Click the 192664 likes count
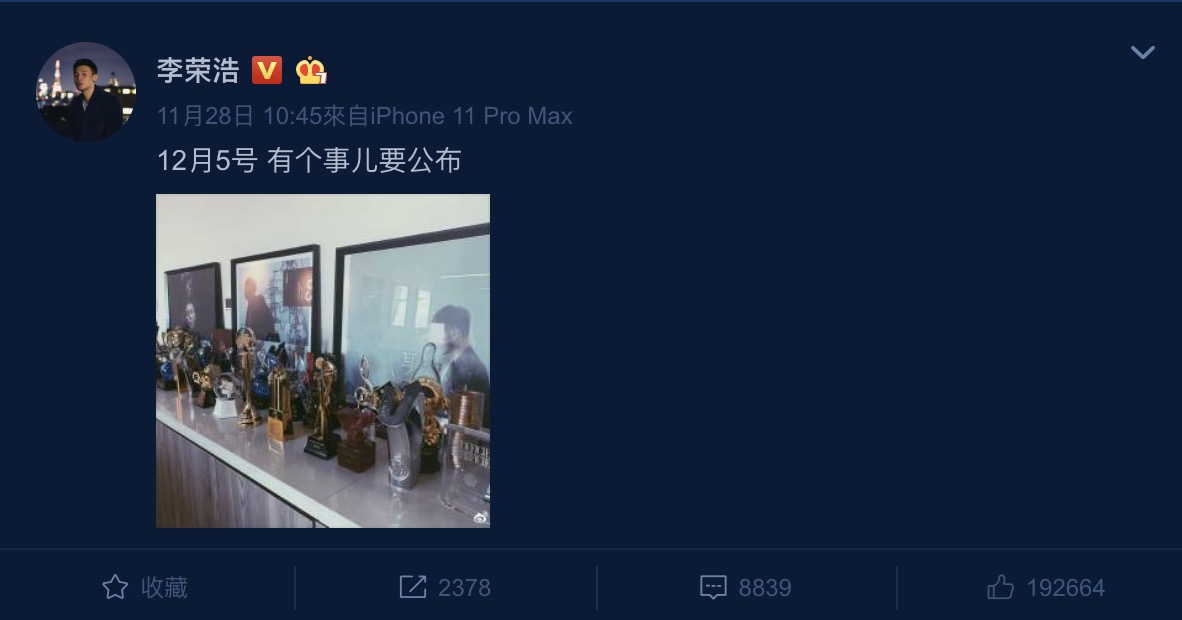This screenshot has width=1182, height=620. 1065,588
